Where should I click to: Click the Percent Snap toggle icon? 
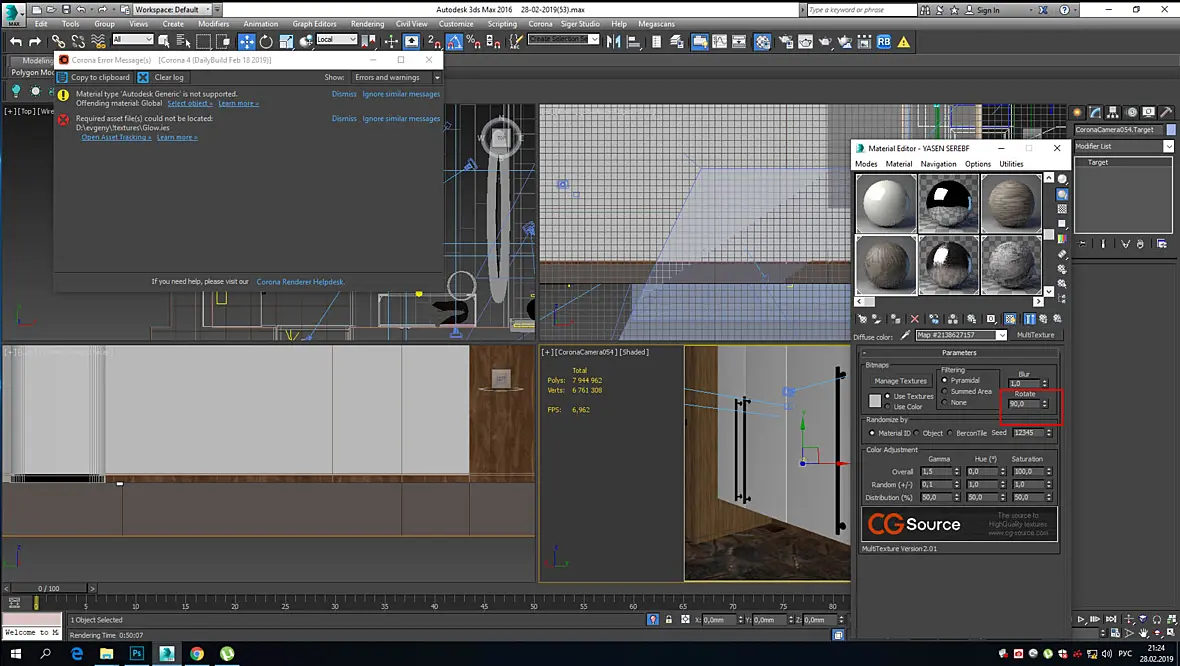coord(473,41)
